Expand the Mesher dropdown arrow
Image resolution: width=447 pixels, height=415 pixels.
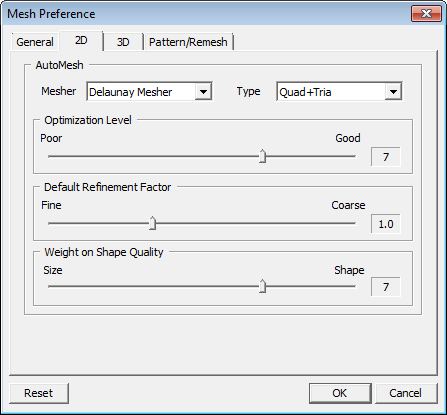click(x=203, y=91)
